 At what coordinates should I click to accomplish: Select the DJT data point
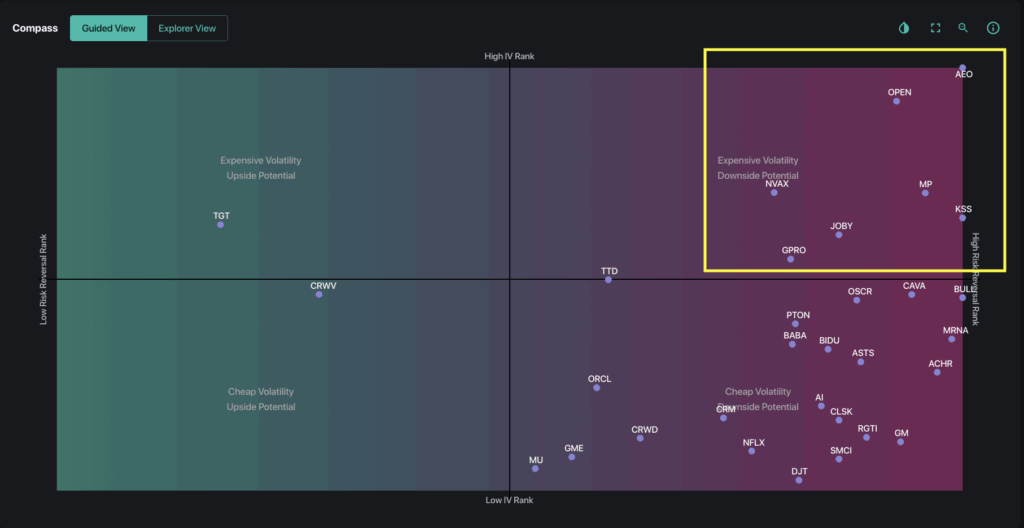799,480
